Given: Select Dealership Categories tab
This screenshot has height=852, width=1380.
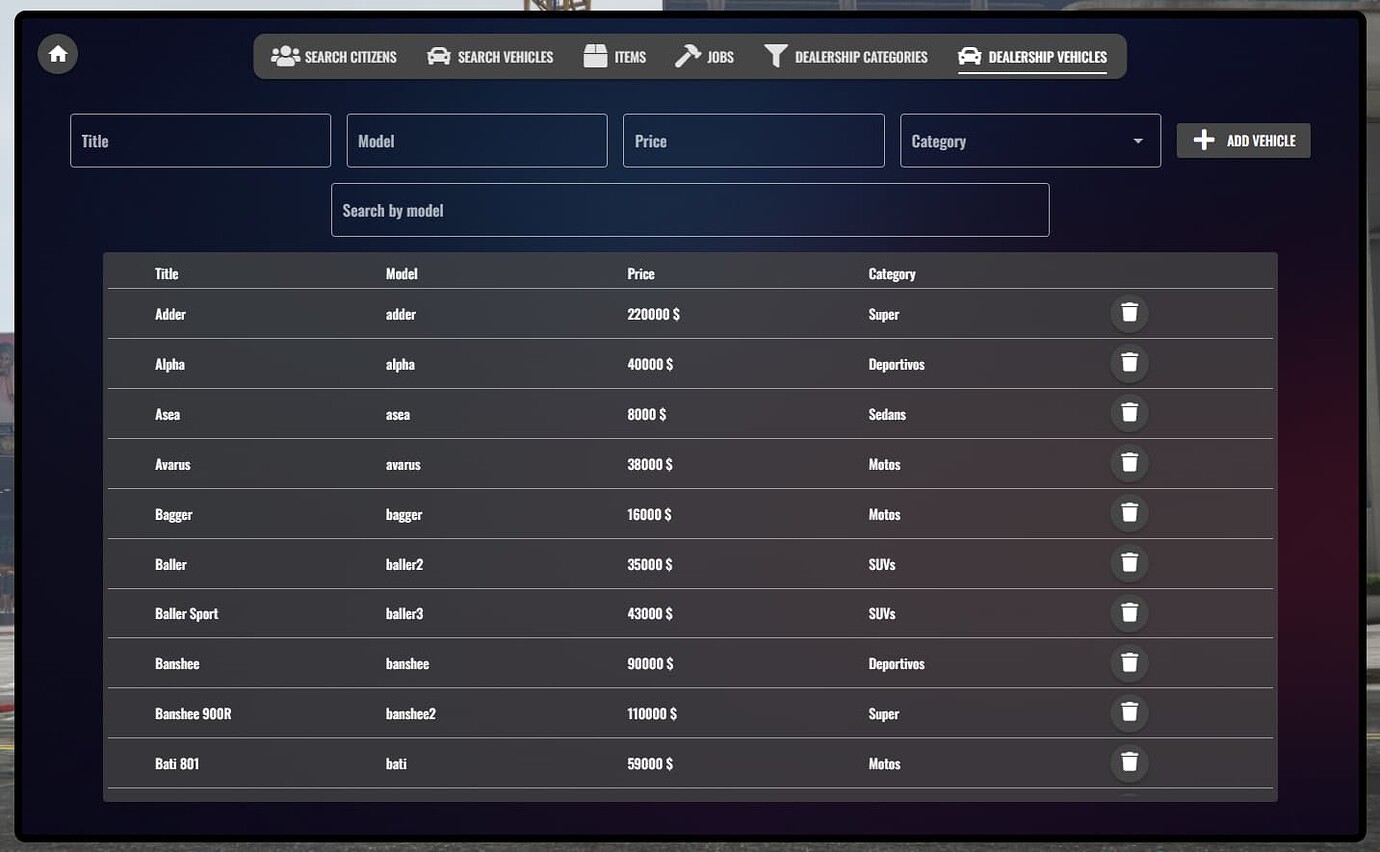Looking at the screenshot, I should [846, 57].
